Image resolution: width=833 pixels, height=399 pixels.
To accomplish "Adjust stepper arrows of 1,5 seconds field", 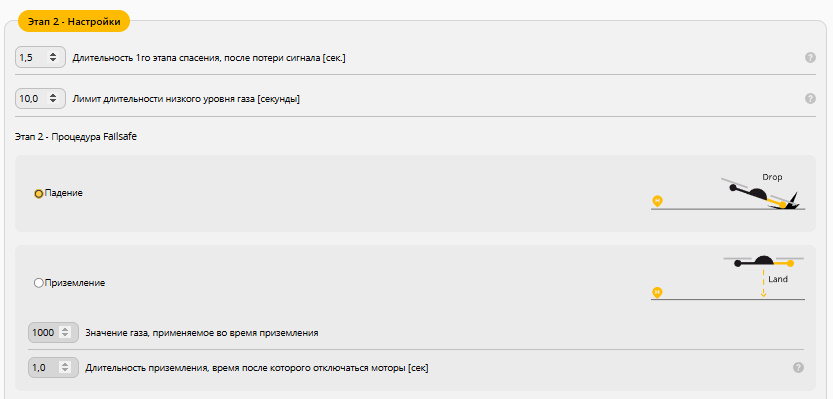I will pos(53,57).
